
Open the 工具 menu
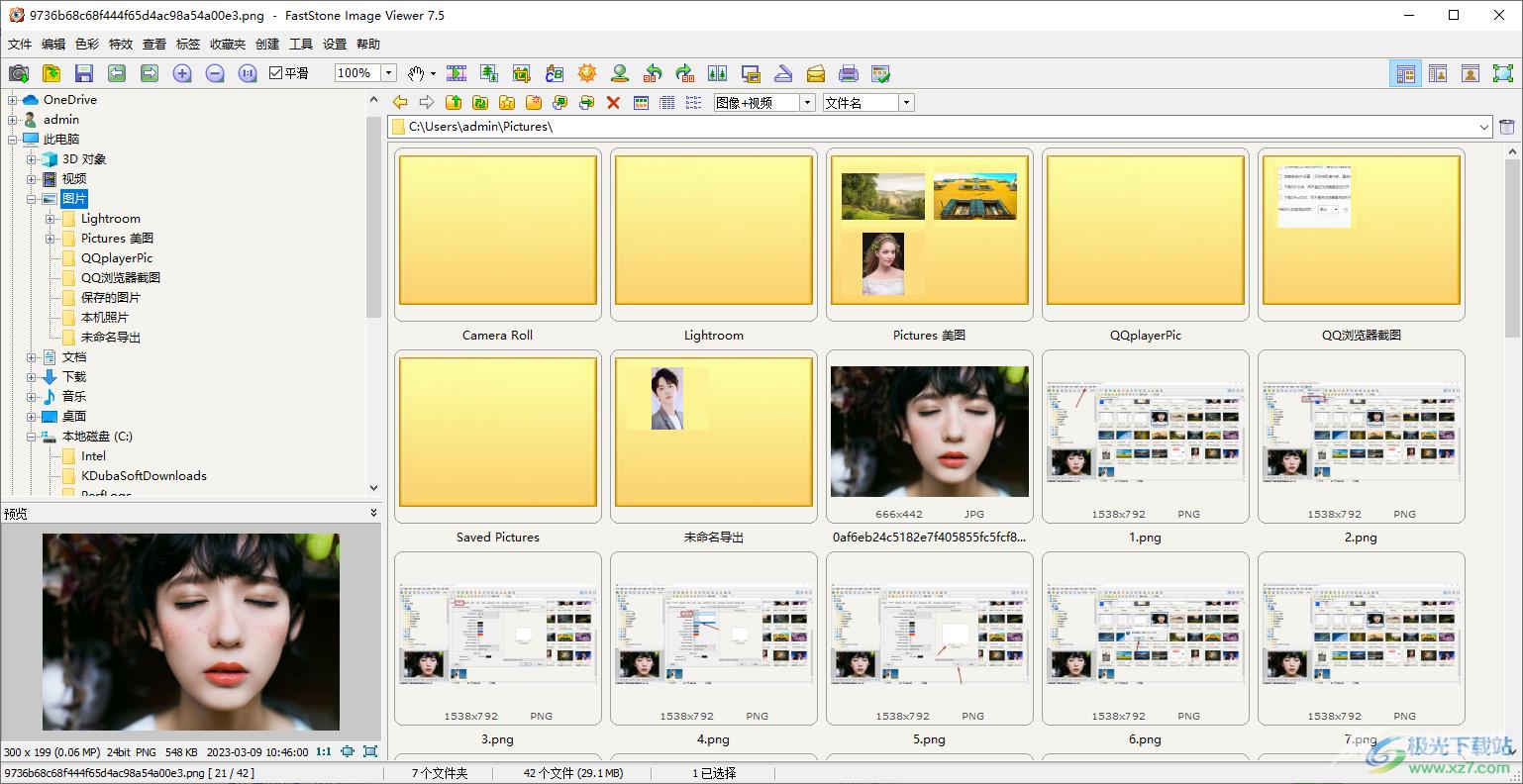pos(301,45)
